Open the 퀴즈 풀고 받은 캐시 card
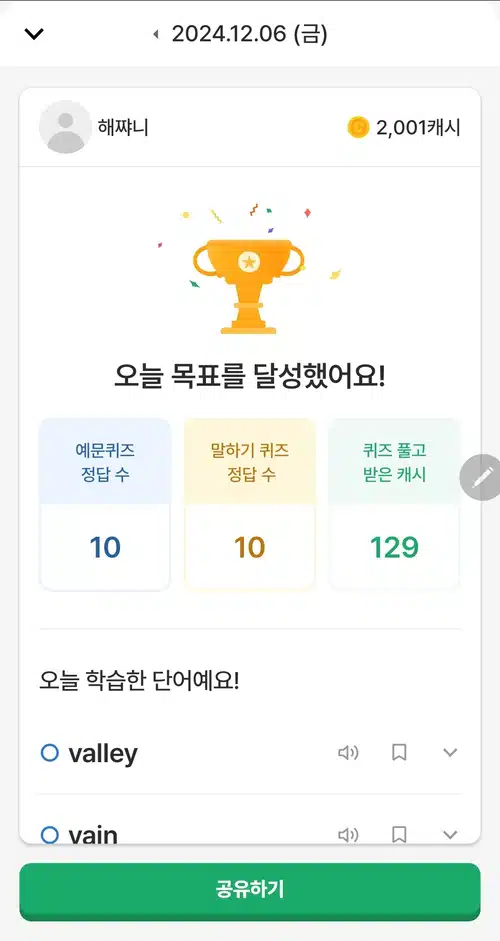Viewport: 500px width, 941px height. (394, 504)
